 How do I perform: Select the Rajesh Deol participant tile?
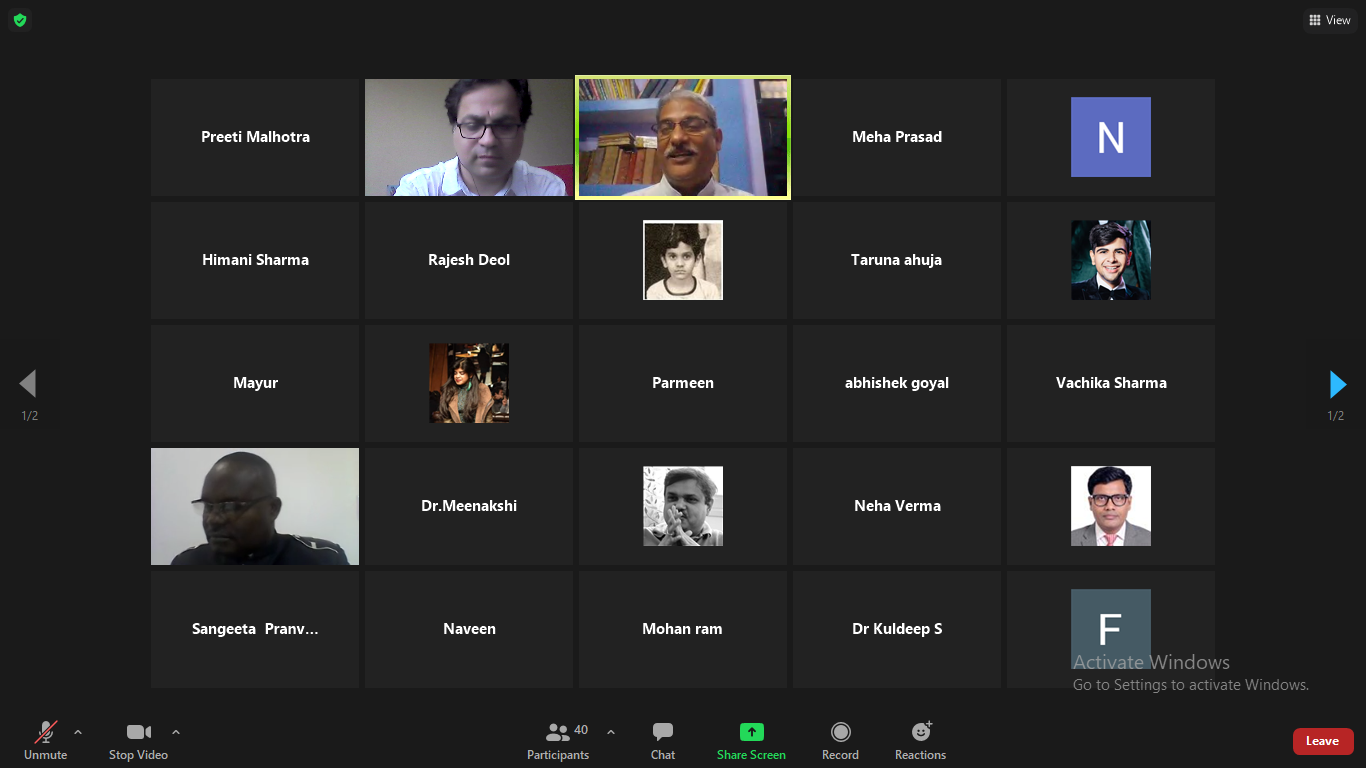(469, 260)
